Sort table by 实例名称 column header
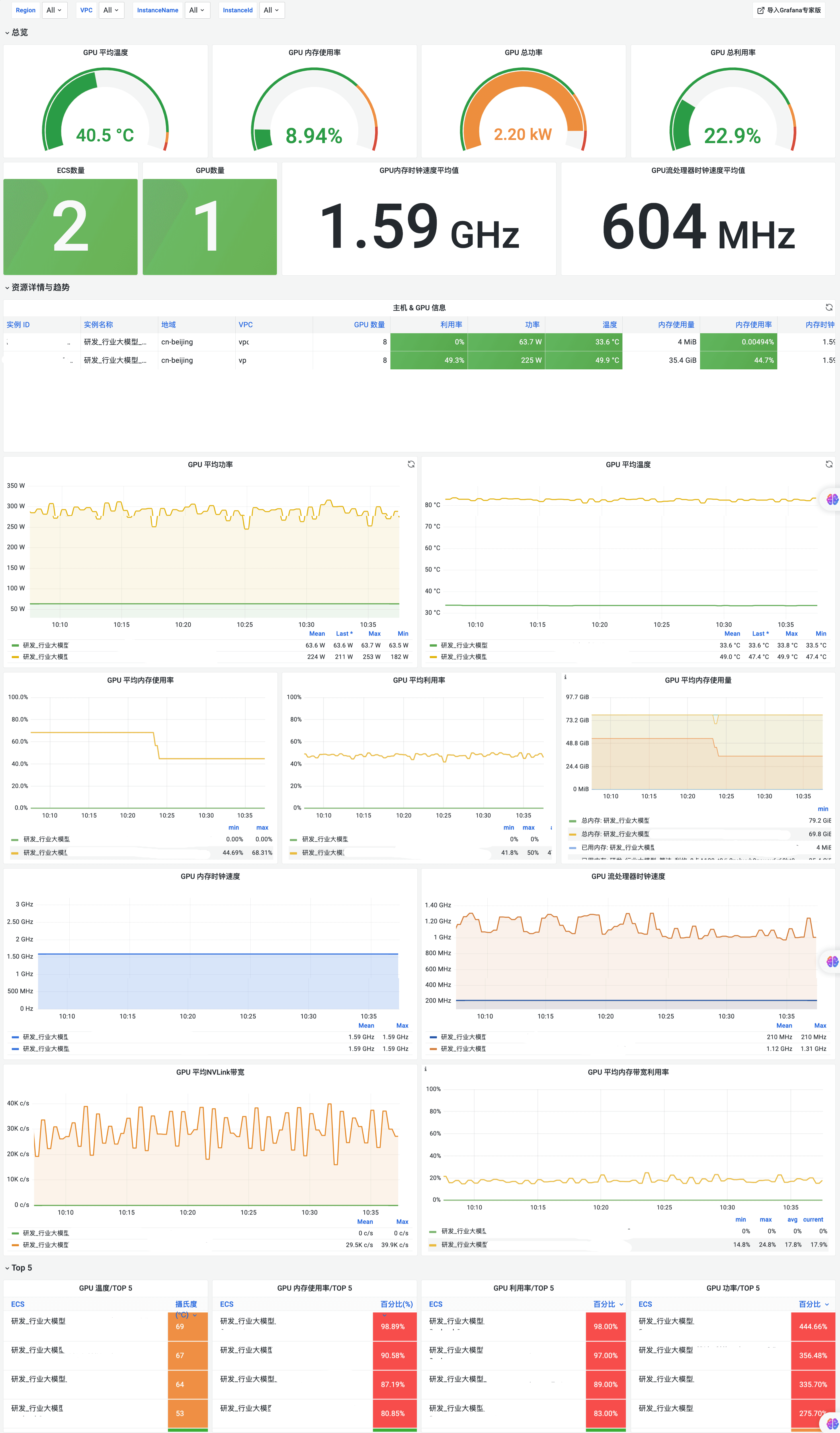The width and height of the screenshot is (840, 1433). pos(98,325)
